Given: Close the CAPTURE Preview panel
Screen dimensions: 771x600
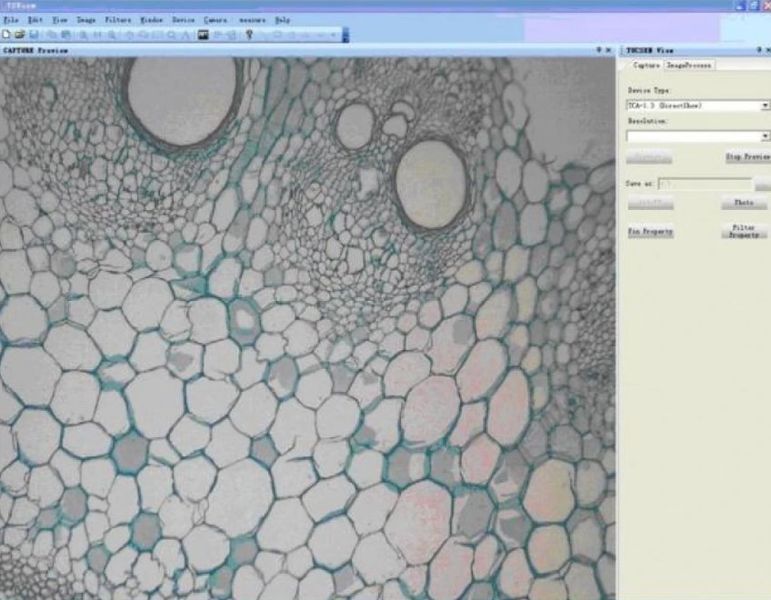Looking at the screenshot, I should click(608, 50).
